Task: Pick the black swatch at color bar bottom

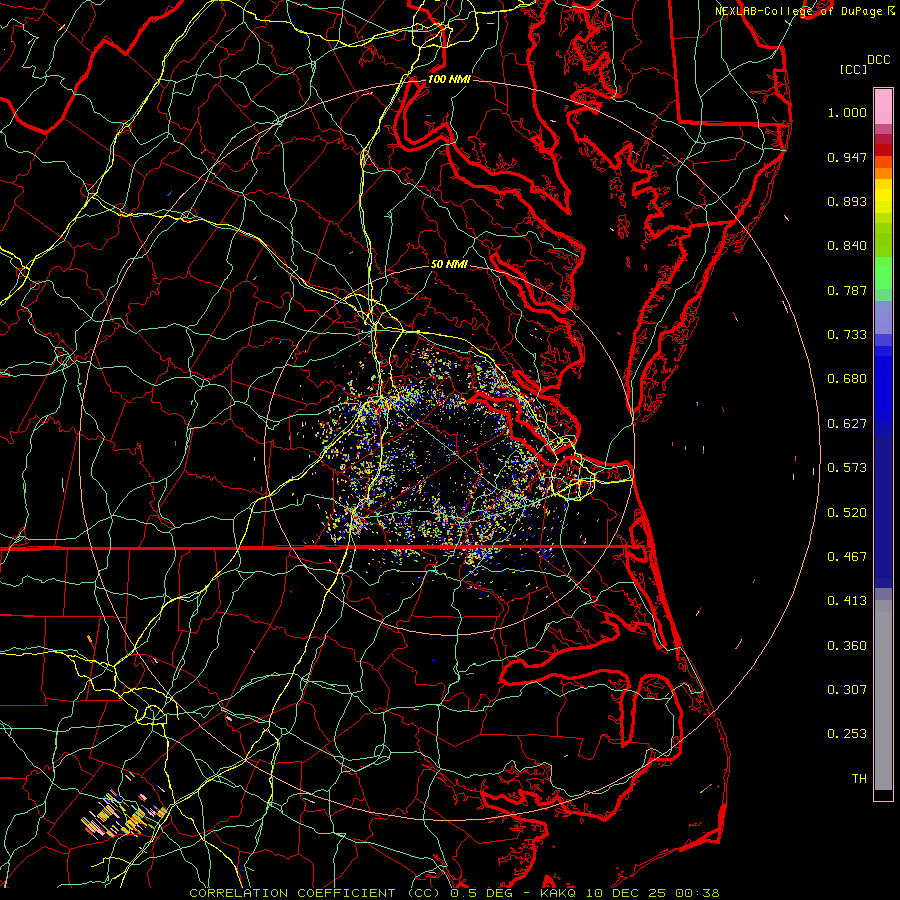Action: 883,794
